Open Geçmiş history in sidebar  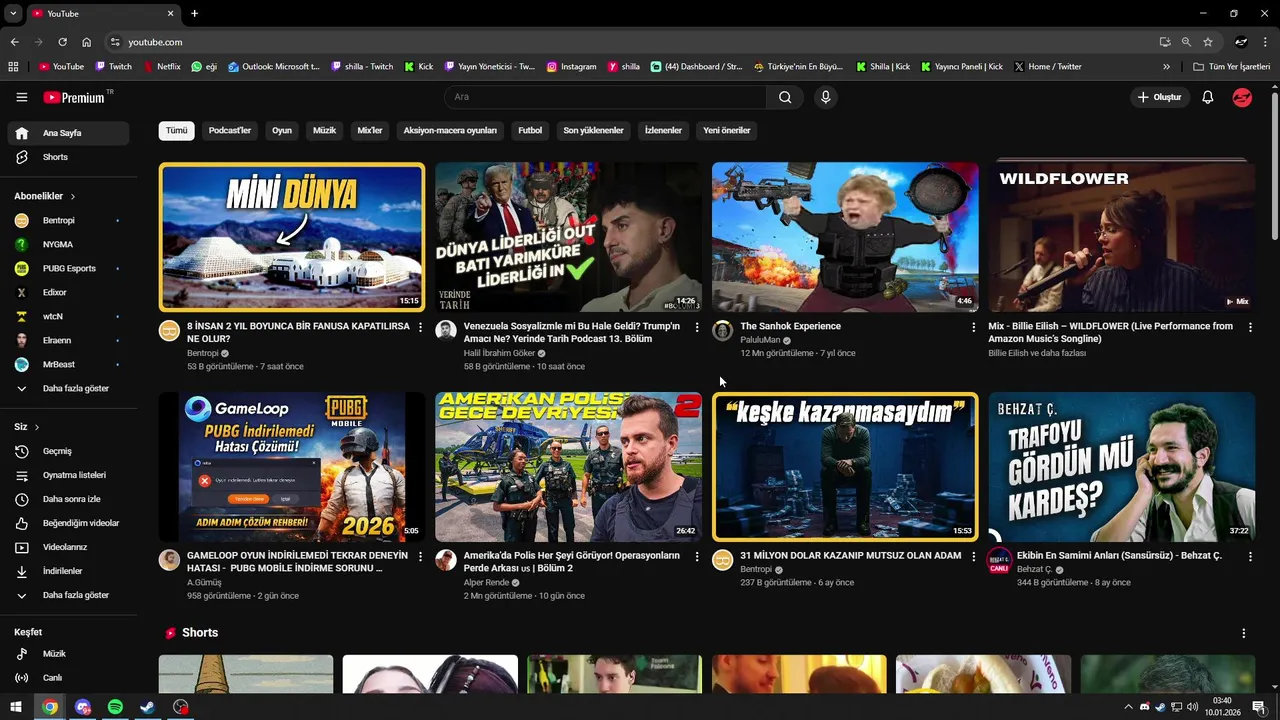pos(68,451)
